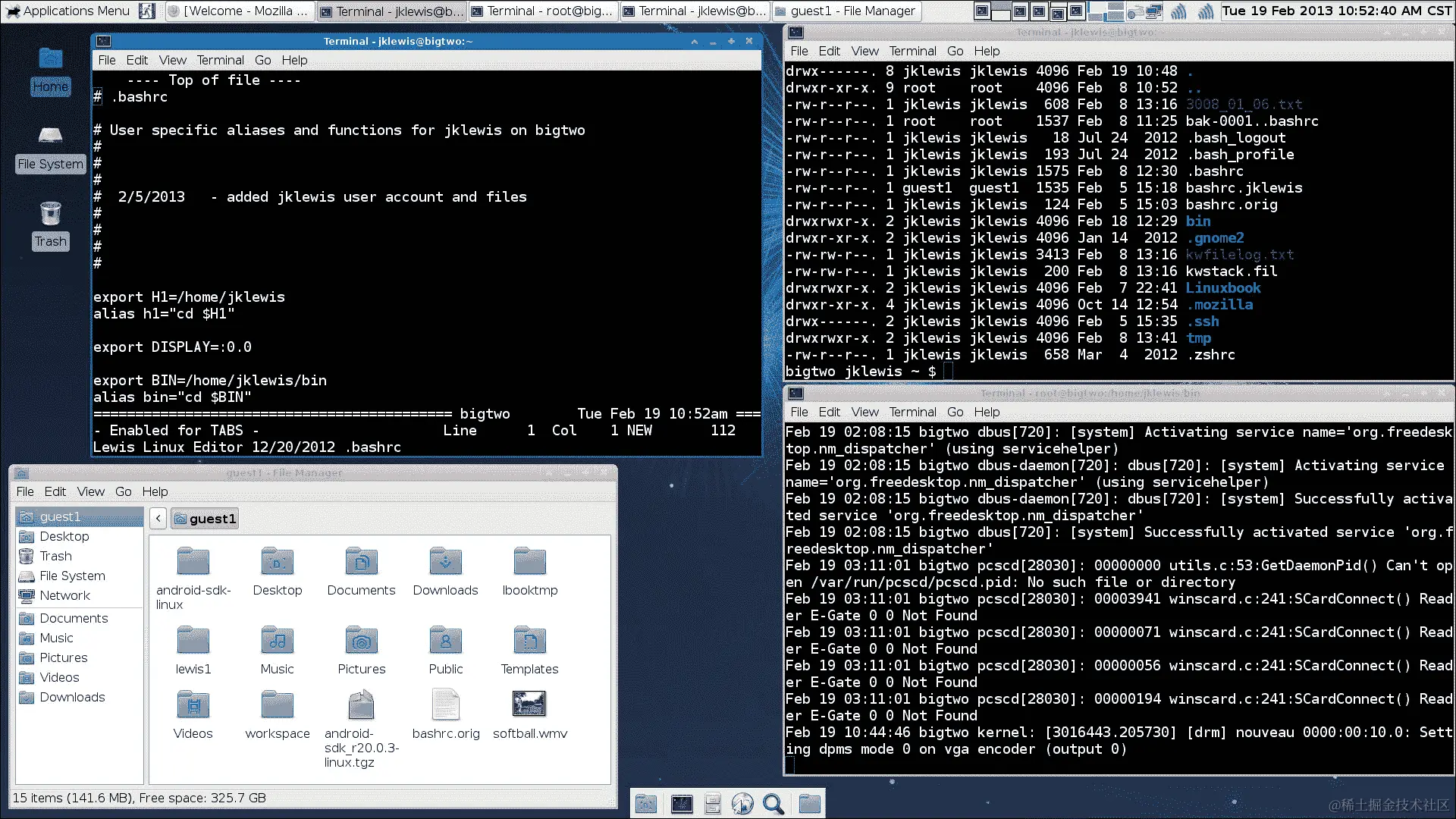Screen dimensions: 1456x819
Task: Open Terminal menu in bashrc editor window
Action: [220, 60]
